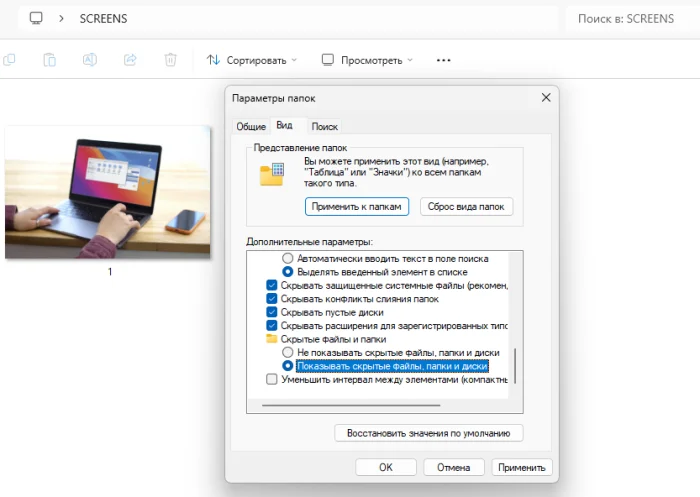The image size is (700, 497).
Task: Open the Просмотреть dropdown
Action: (x=367, y=60)
